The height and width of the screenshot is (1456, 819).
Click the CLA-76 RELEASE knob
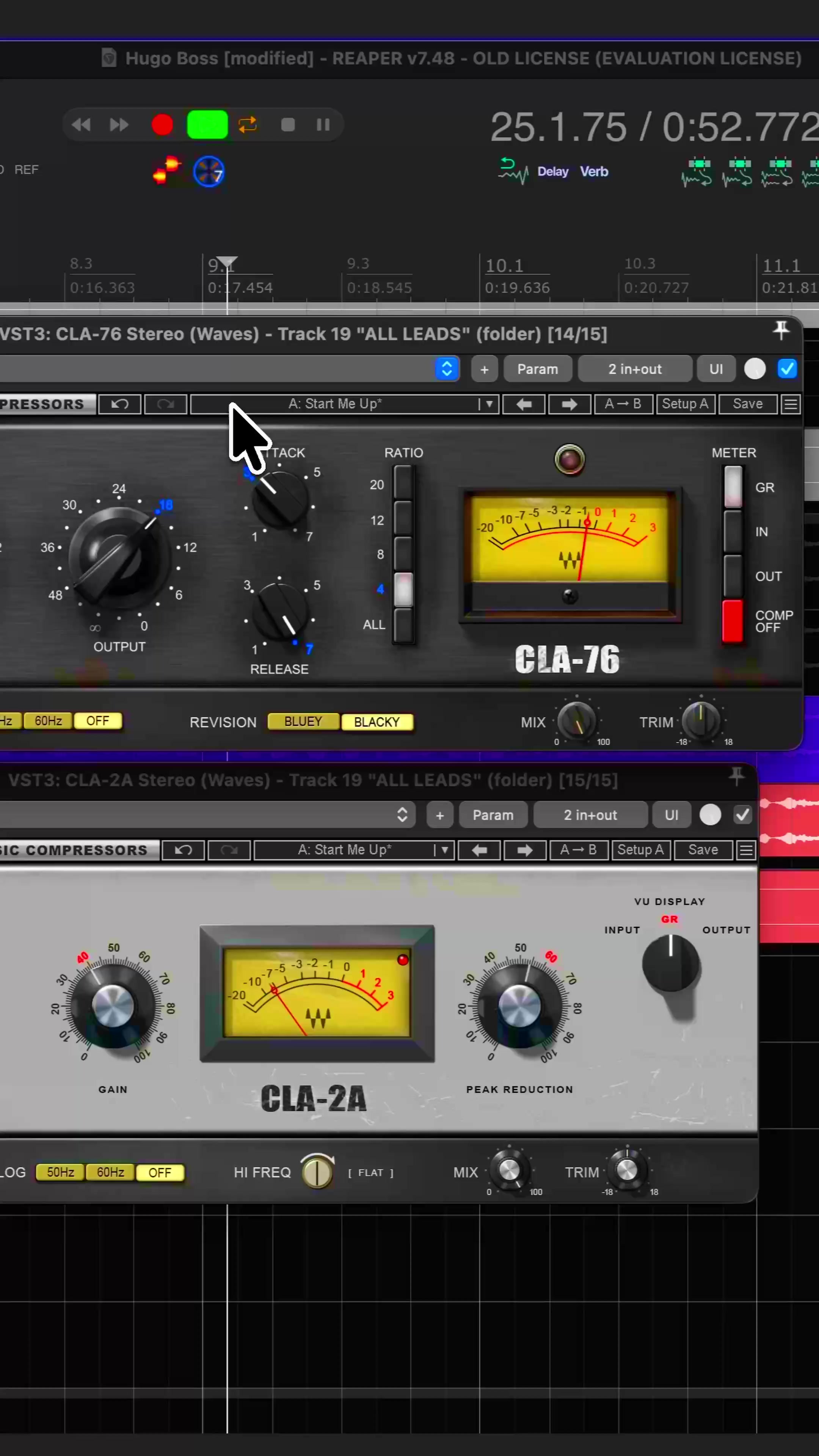coord(279,612)
